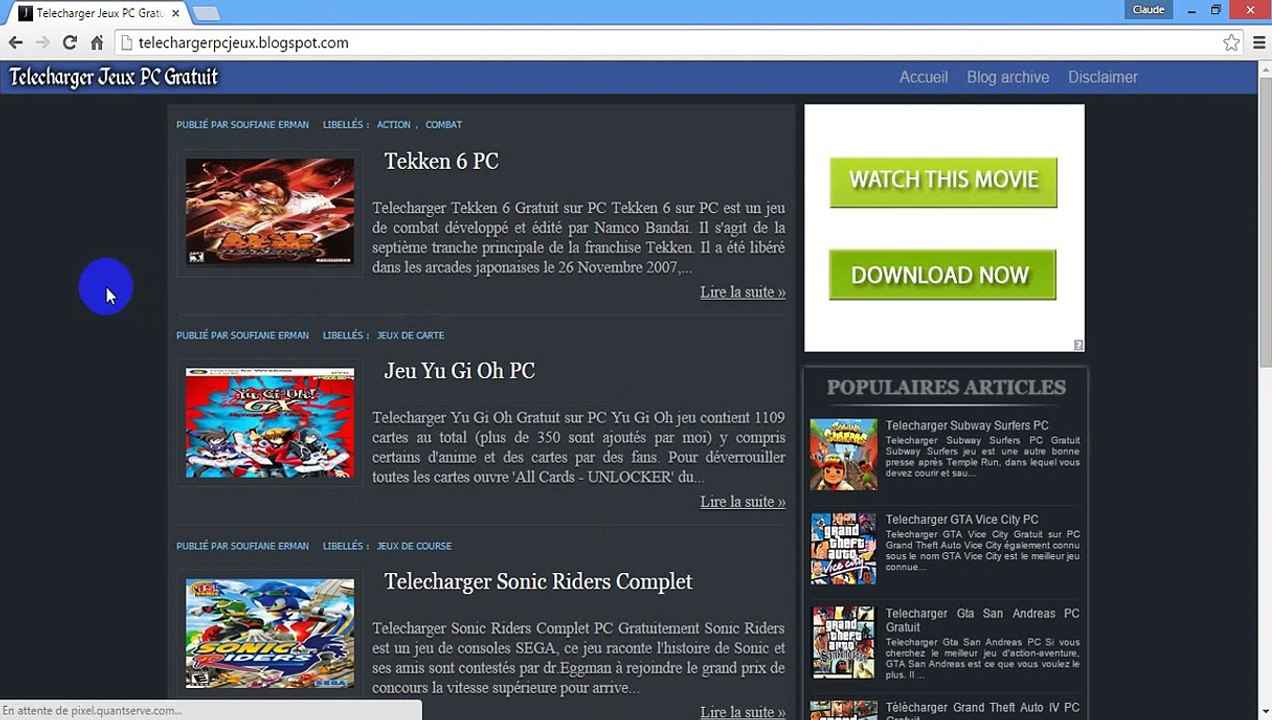The width and height of the screenshot is (1272, 720).
Task: Go to browser Home icon
Action: coord(97,43)
